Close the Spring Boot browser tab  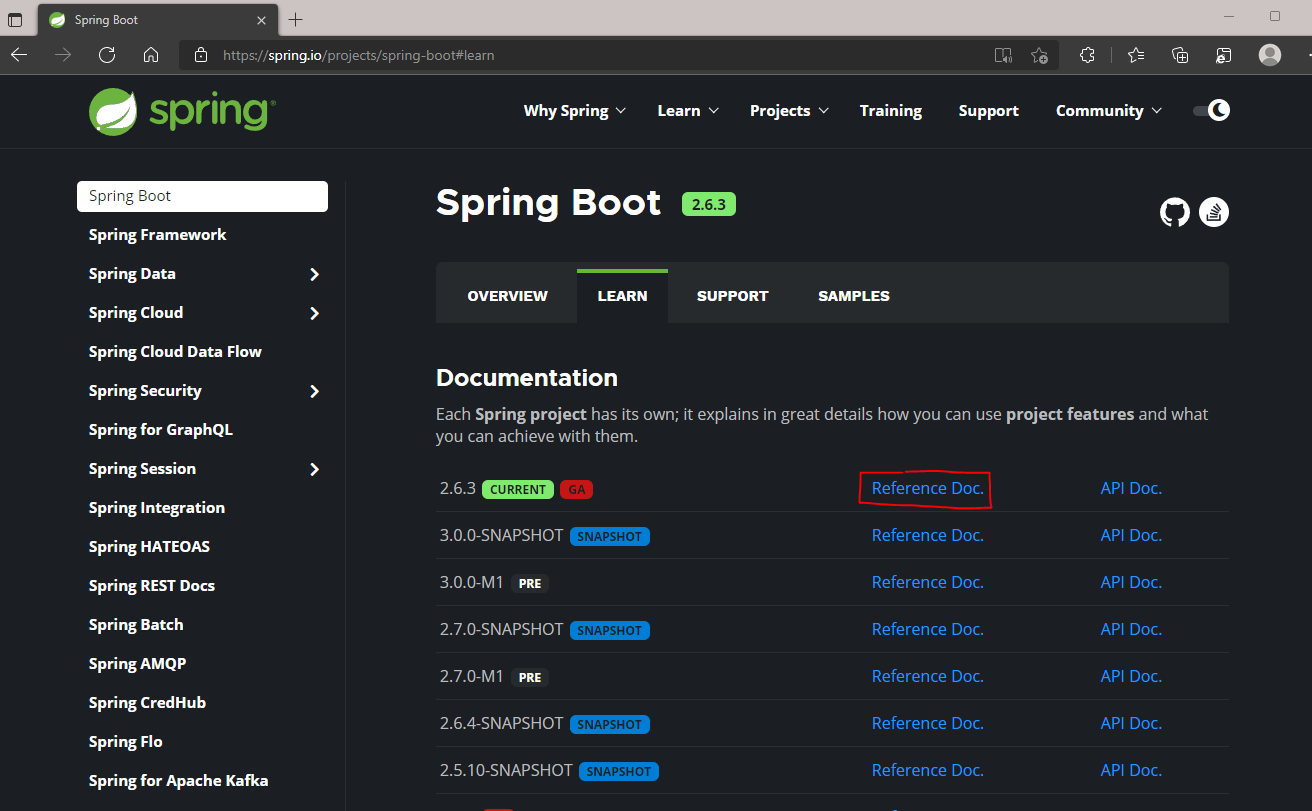[261, 20]
